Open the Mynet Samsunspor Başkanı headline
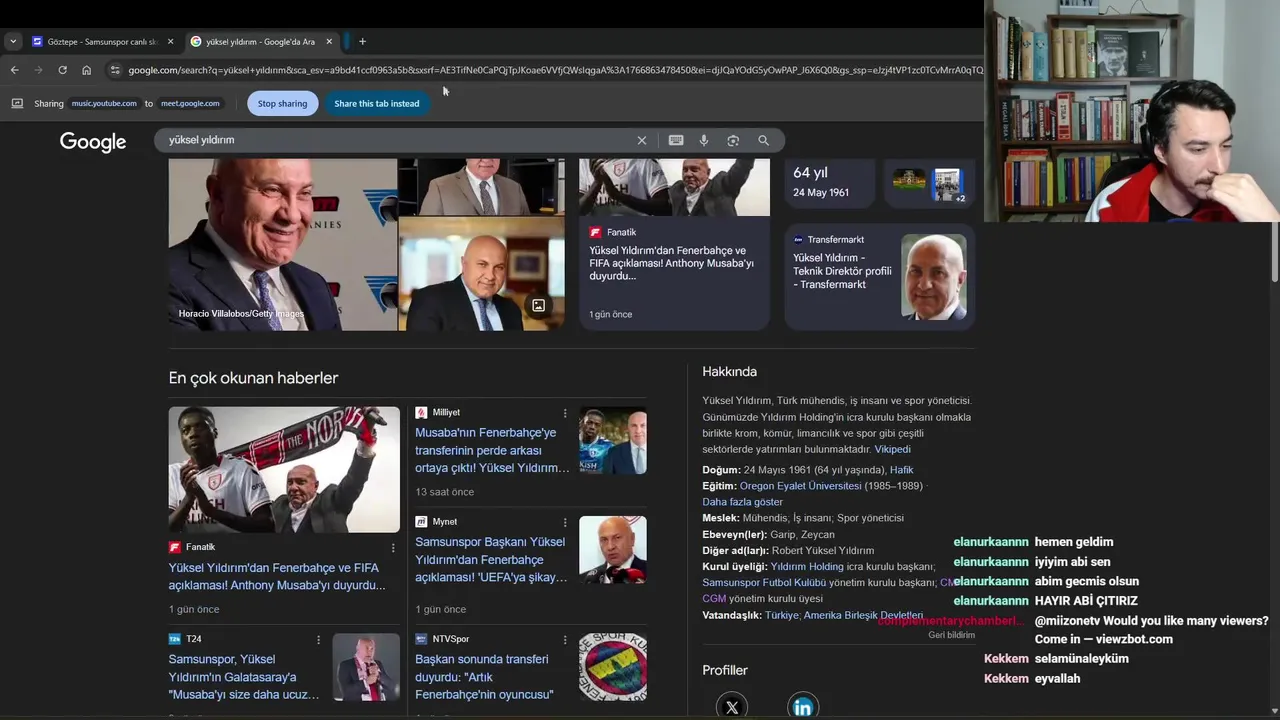1280x720 pixels. (490, 559)
